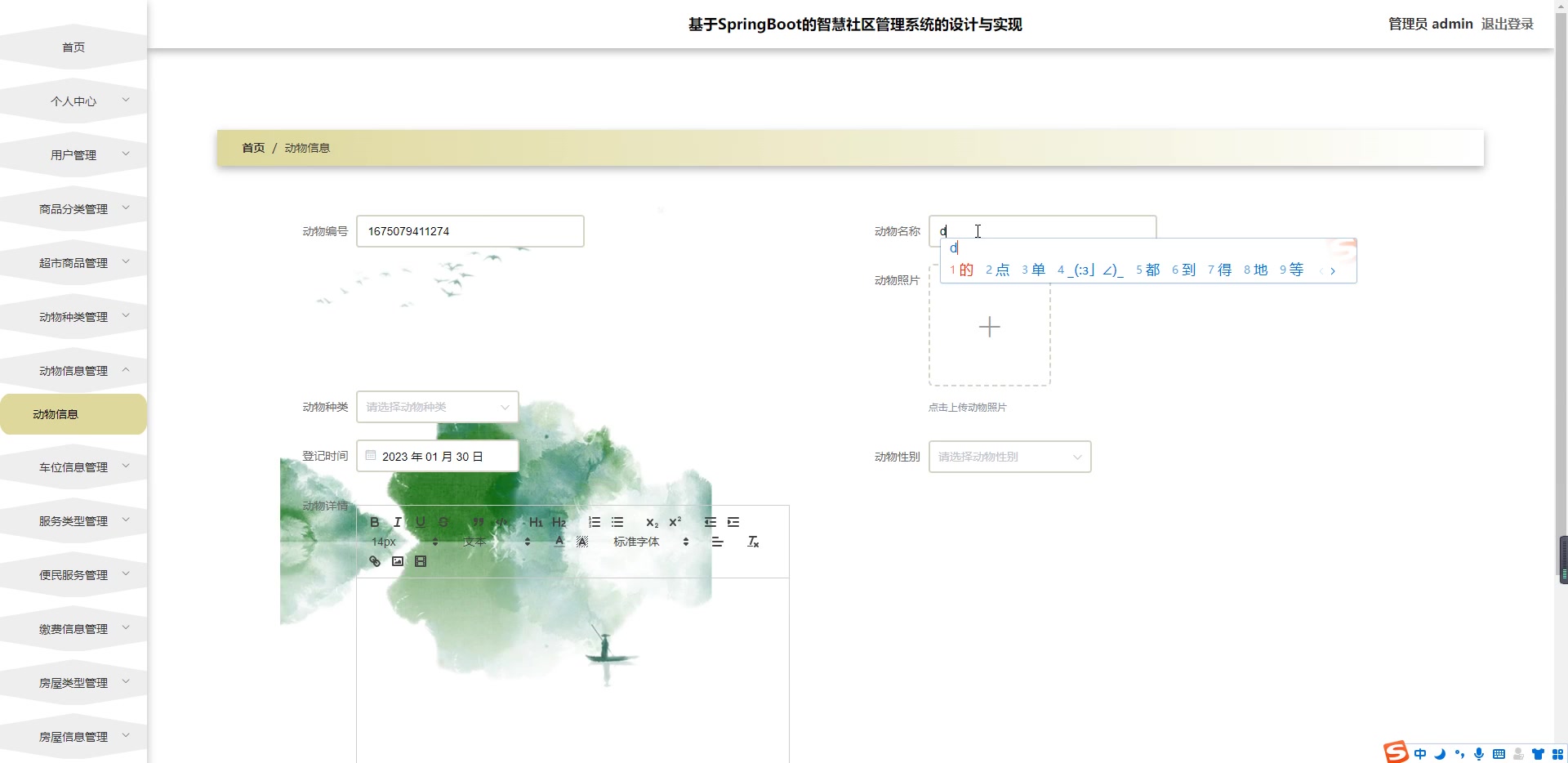
Task: Toggle the IME punctuation mode
Action: tap(1459, 754)
